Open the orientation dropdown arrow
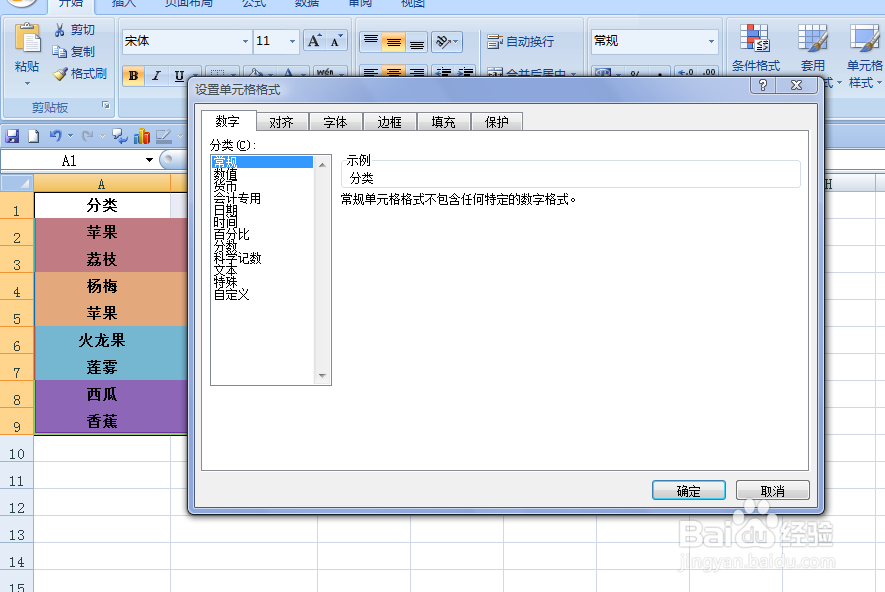Image resolution: width=885 pixels, height=592 pixels. [x=455, y=41]
